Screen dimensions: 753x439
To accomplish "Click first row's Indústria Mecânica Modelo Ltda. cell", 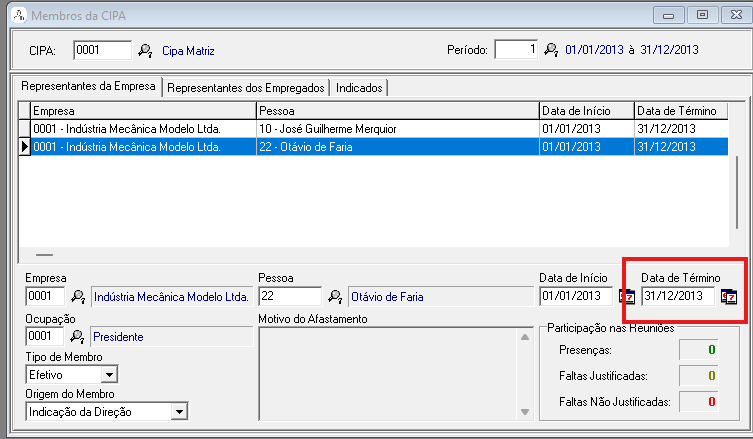I will [143, 129].
